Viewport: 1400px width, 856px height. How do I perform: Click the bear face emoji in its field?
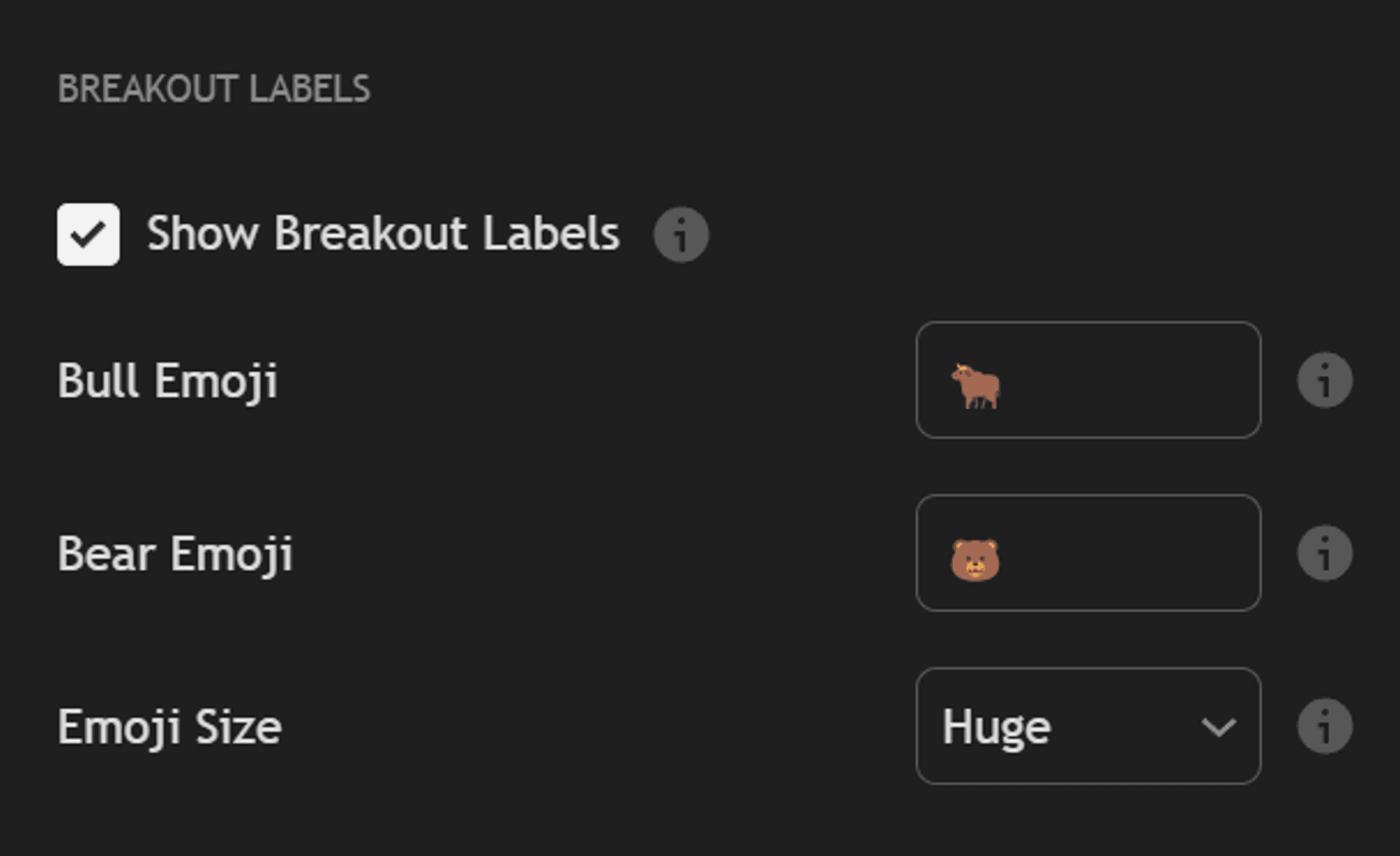(x=975, y=559)
